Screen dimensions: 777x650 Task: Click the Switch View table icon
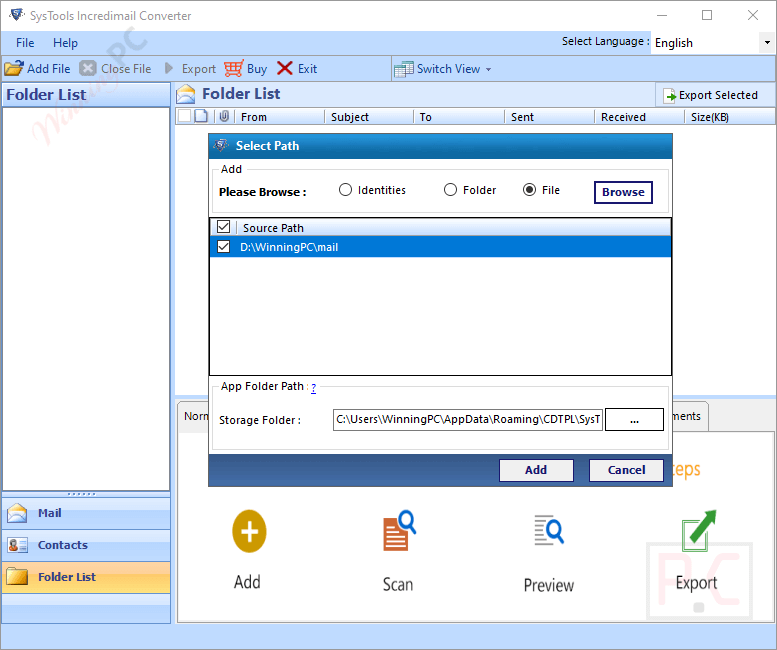click(x=404, y=69)
